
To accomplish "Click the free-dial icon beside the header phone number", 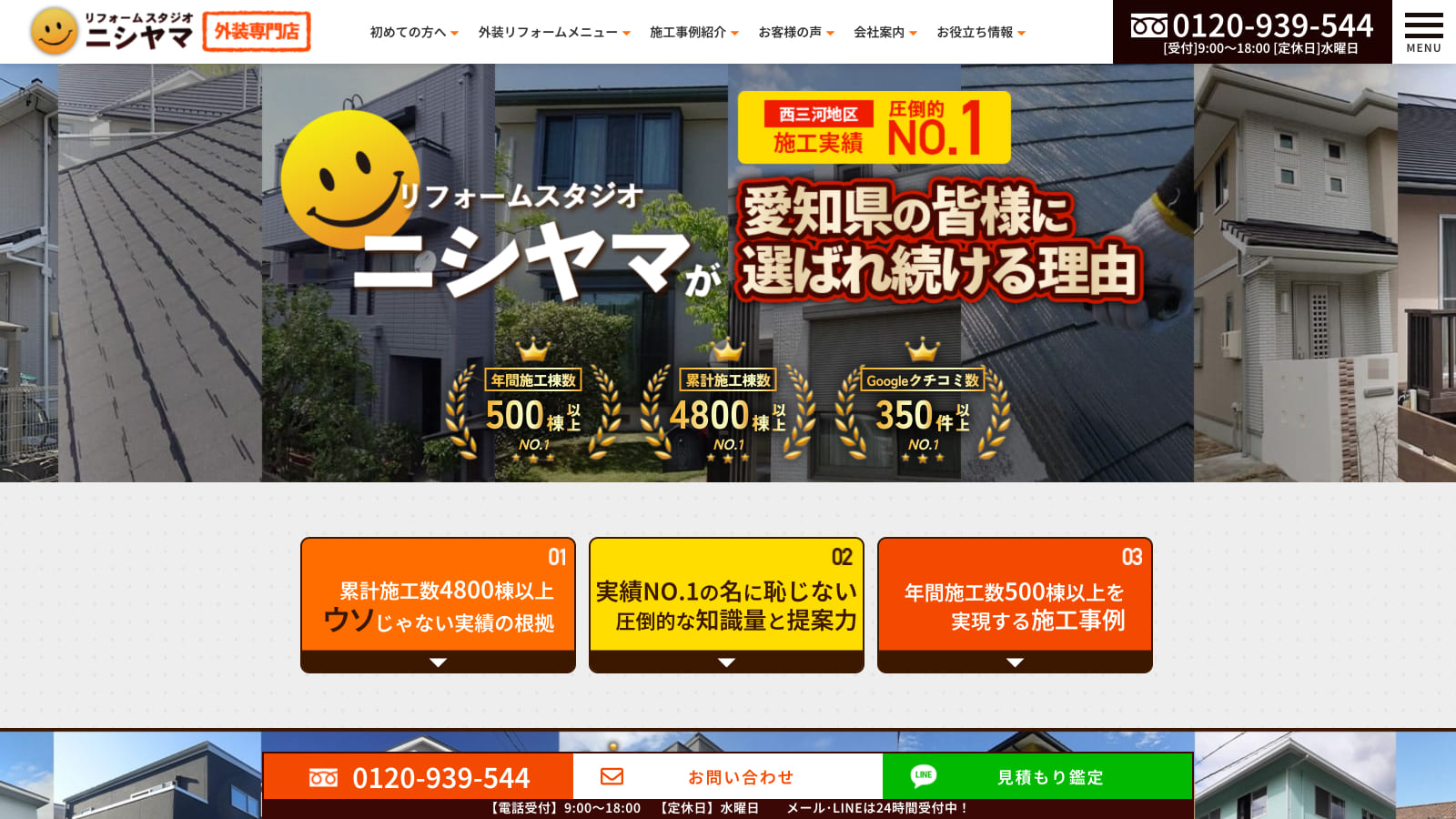I will coord(1148,25).
